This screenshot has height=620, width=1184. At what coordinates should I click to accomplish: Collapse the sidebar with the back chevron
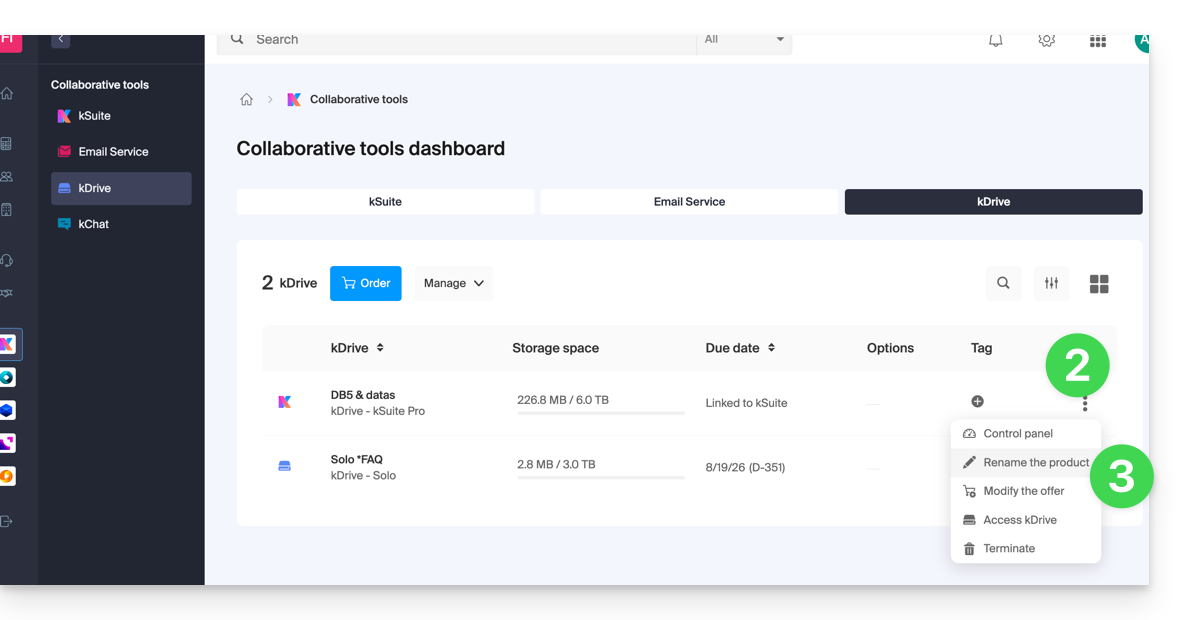pyautogui.click(x=60, y=39)
